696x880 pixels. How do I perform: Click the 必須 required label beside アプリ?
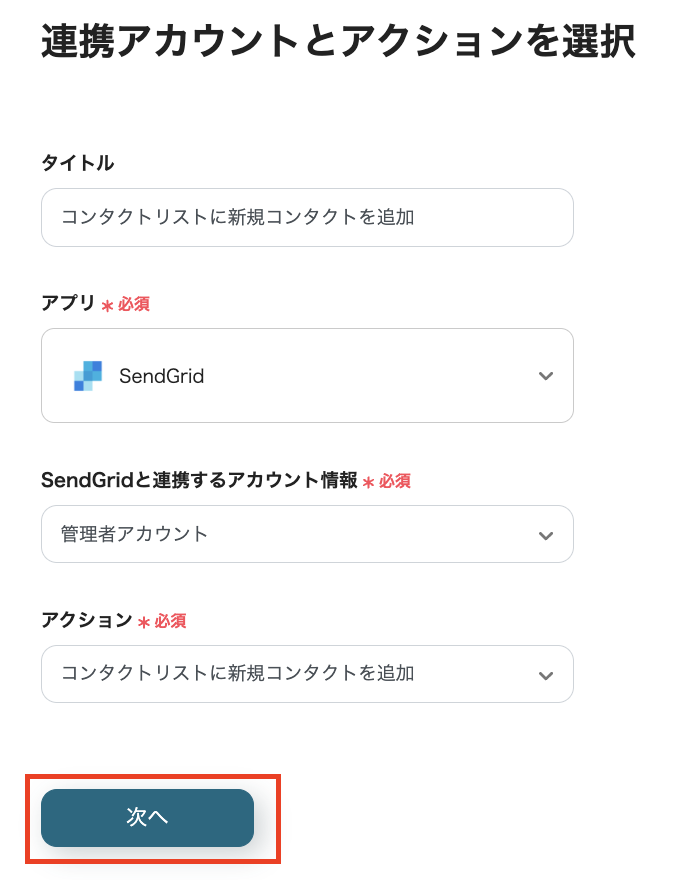pos(134,303)
